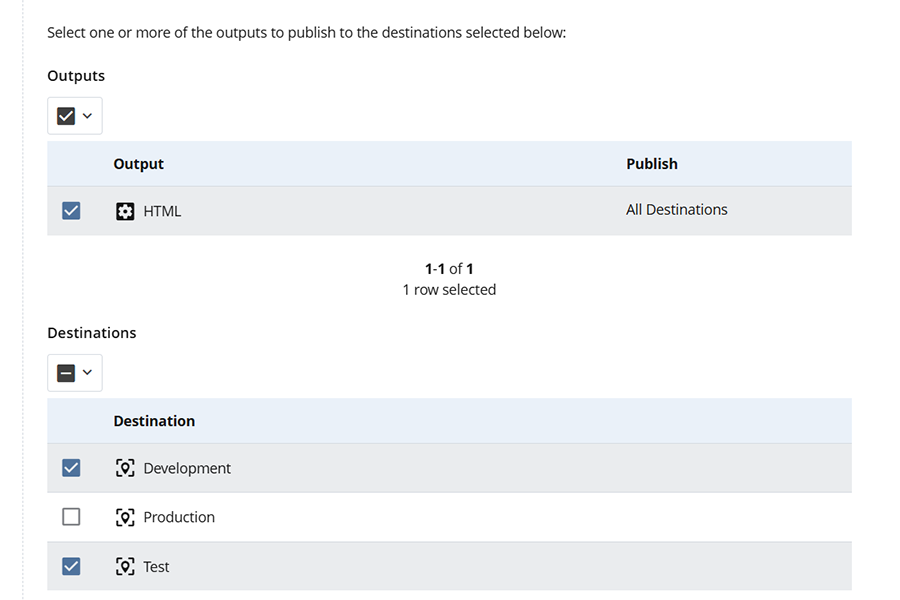The width and height of the screenshot is (900, 600).
Task: Click the HTML output gear icon
Action: pos(125,211)
